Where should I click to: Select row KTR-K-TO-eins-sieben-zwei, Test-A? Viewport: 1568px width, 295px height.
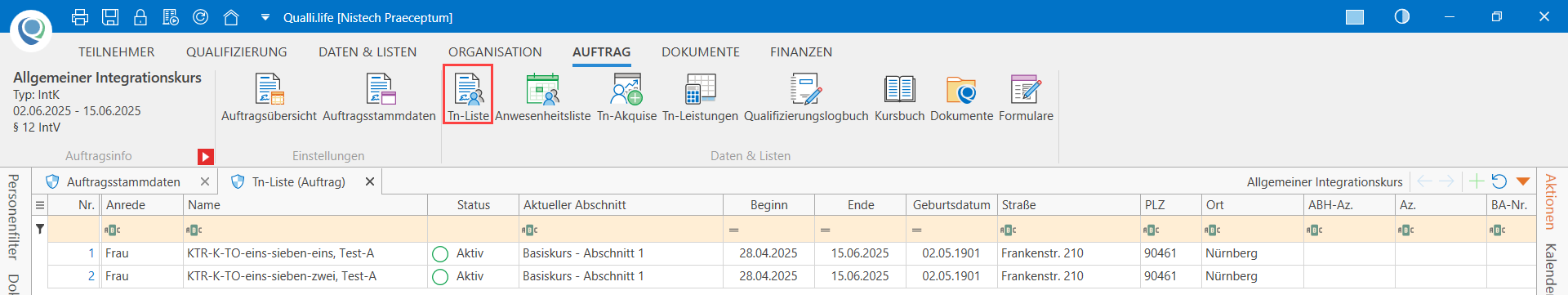[x=791, y=276]
